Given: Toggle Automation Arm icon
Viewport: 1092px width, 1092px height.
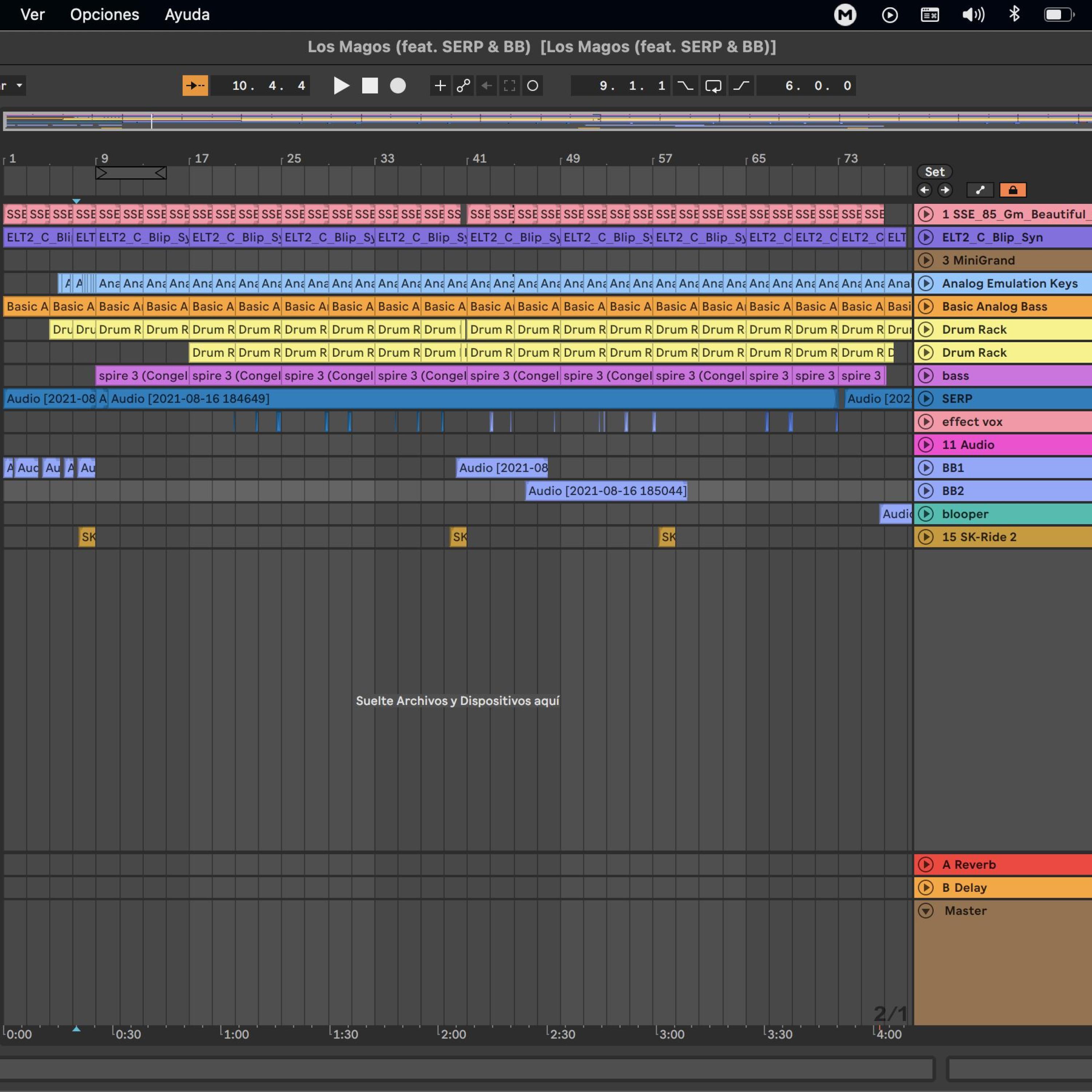Looking at the screenshot, I should [463, 85].
